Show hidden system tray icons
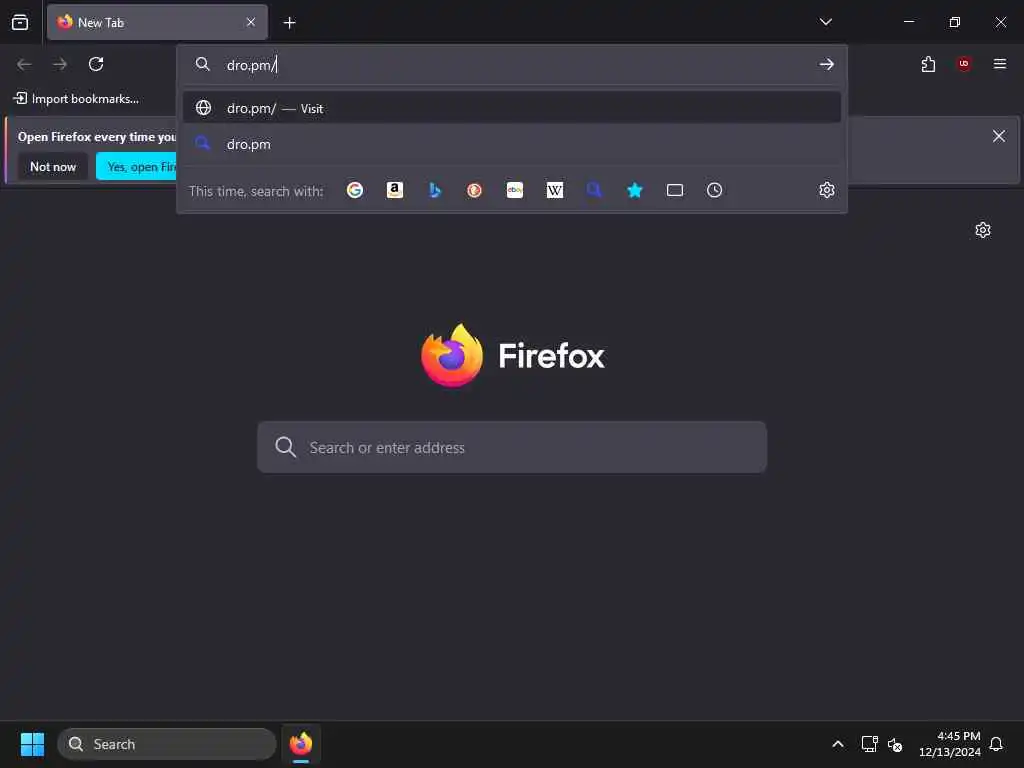This screenshot has height=768, width=1024. (838, 744)
